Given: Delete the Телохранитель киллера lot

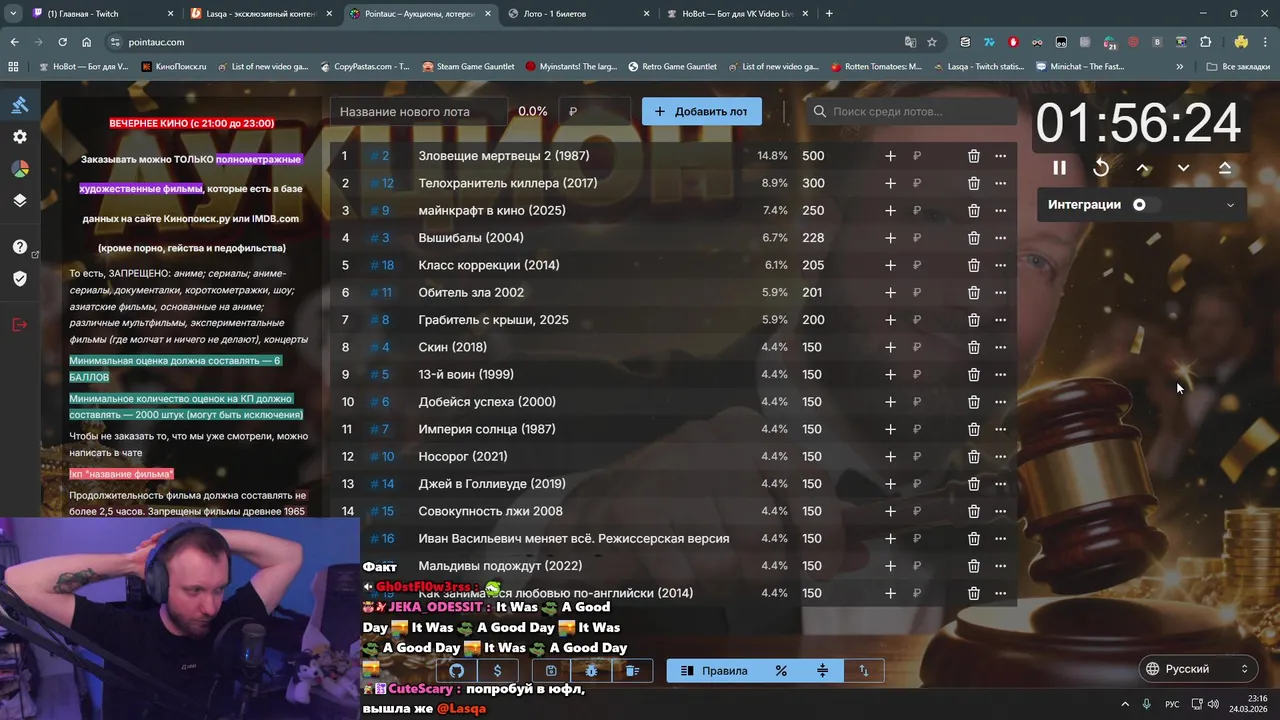Looking at the screenshot, I should coord(973,183).
